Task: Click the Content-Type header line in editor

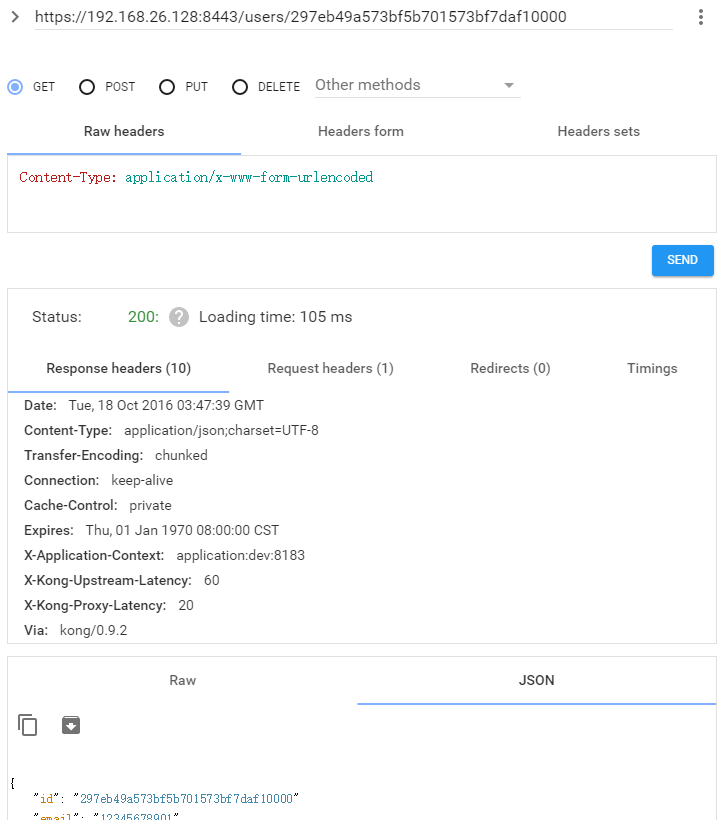Action: (196, 177)
